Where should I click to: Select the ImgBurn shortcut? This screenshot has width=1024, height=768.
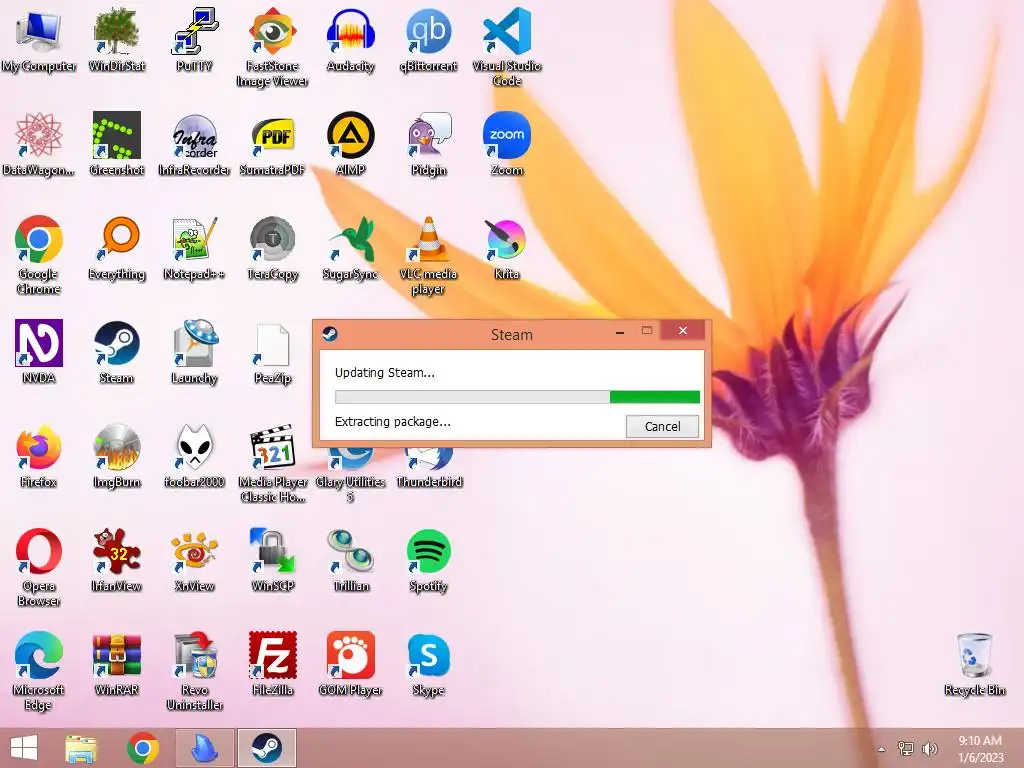click(x=116, y=456)
